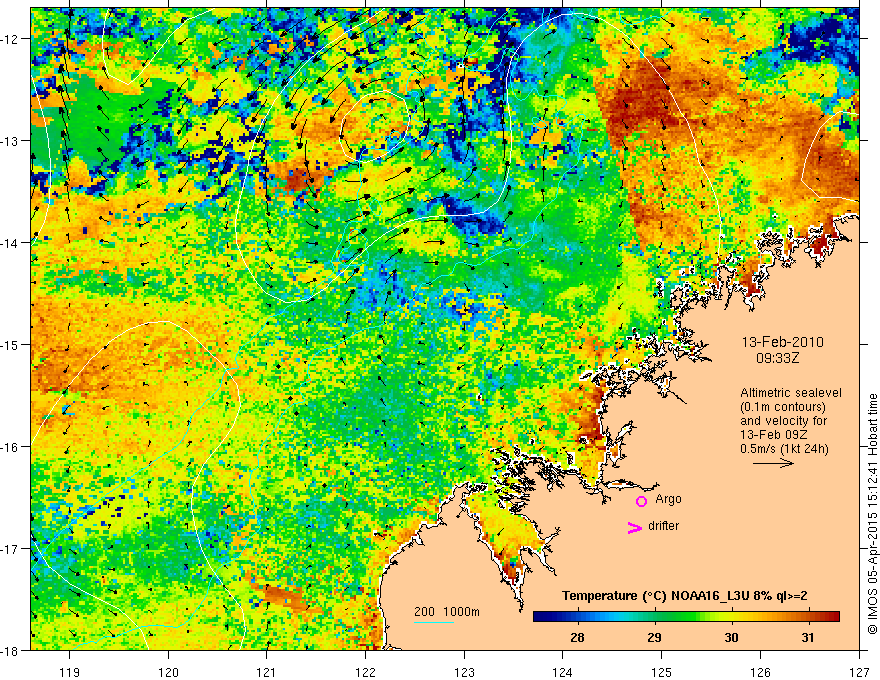880x680 pixels.
Task: Click the longitude axis label '122'
Action: [365, 672]
